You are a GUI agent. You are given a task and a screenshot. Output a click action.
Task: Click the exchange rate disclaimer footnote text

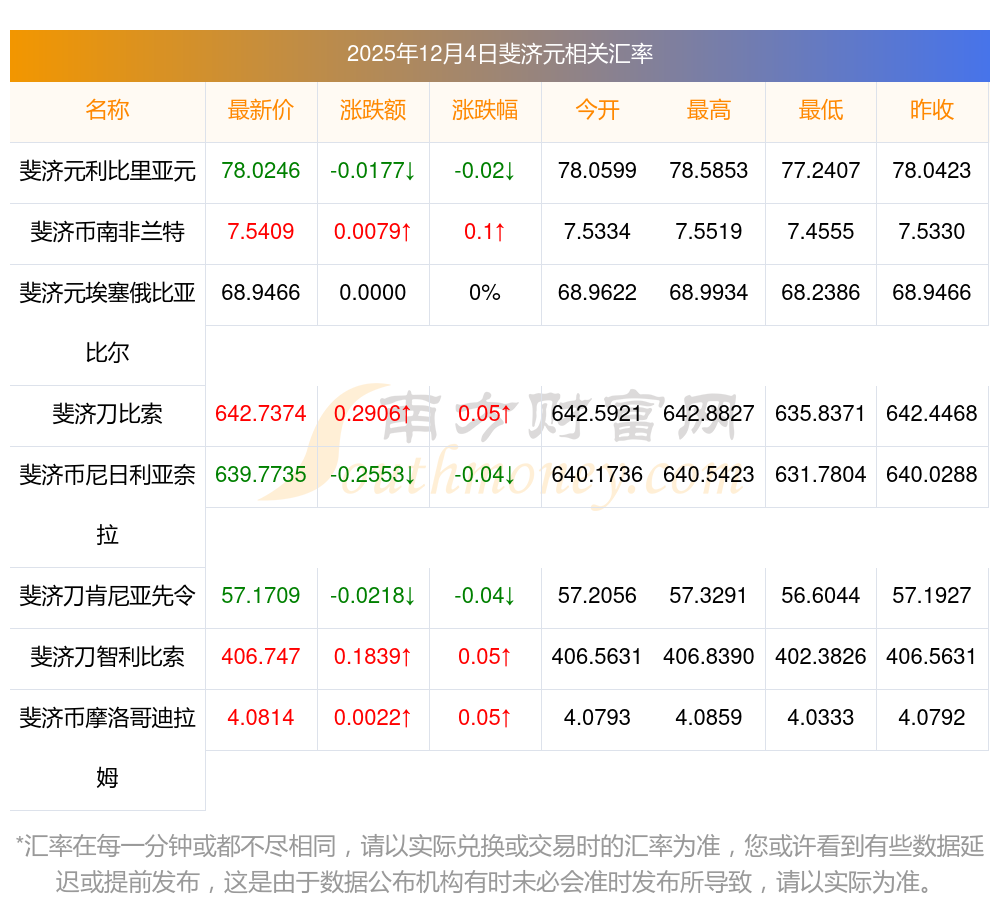[499, 864]
